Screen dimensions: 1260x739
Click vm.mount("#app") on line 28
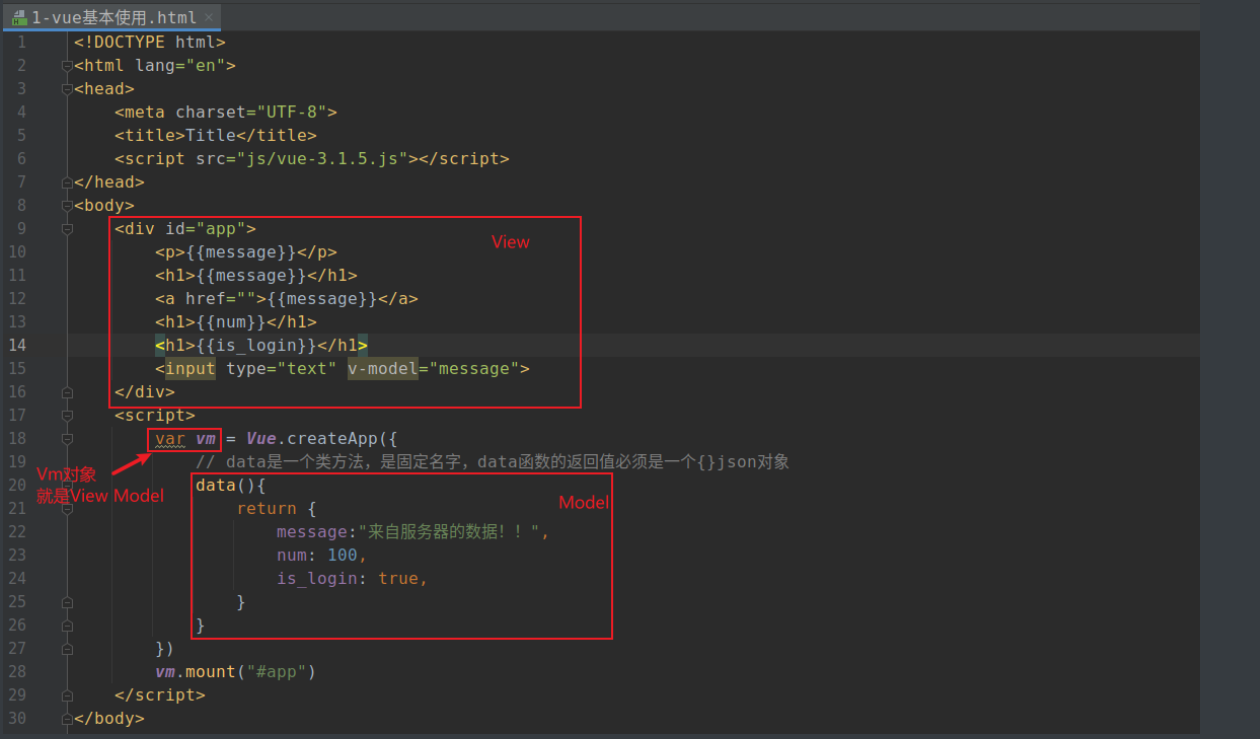pyautogui.click(x=236, y=672)
